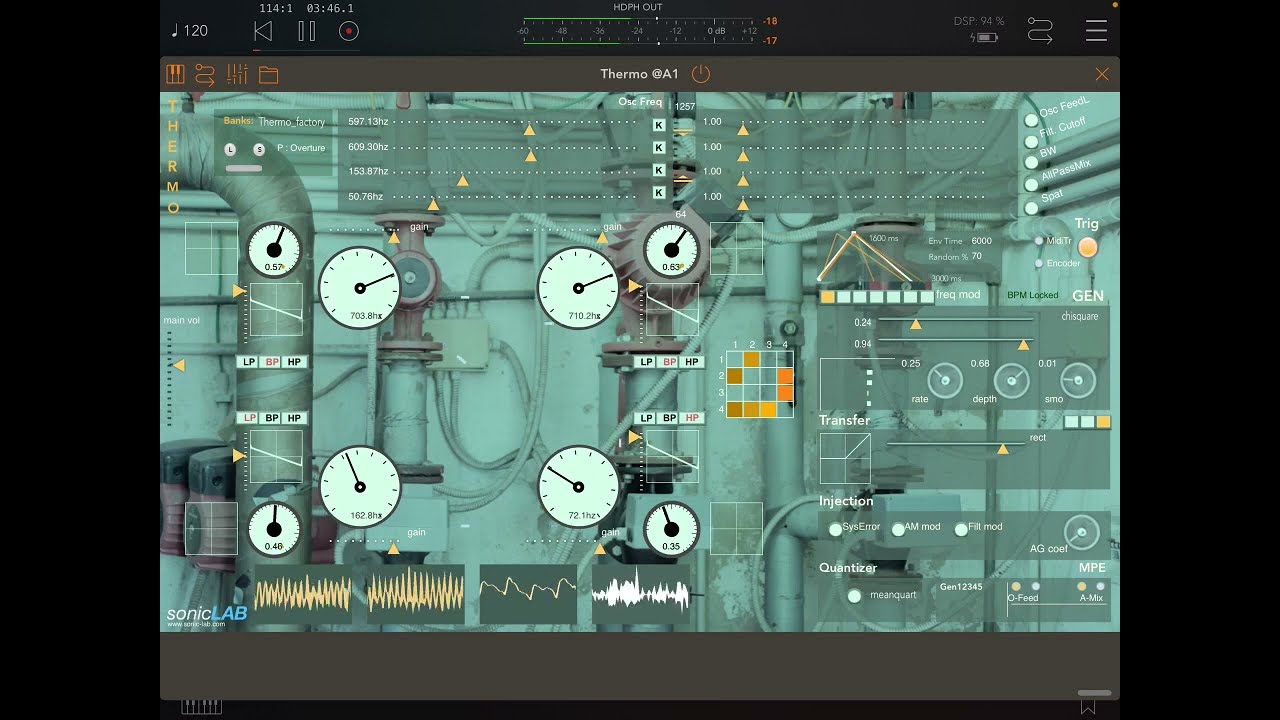Open the hamburger menu at top right
This screenshot has width=1280, height=720.
click(x=1096, y=31)
